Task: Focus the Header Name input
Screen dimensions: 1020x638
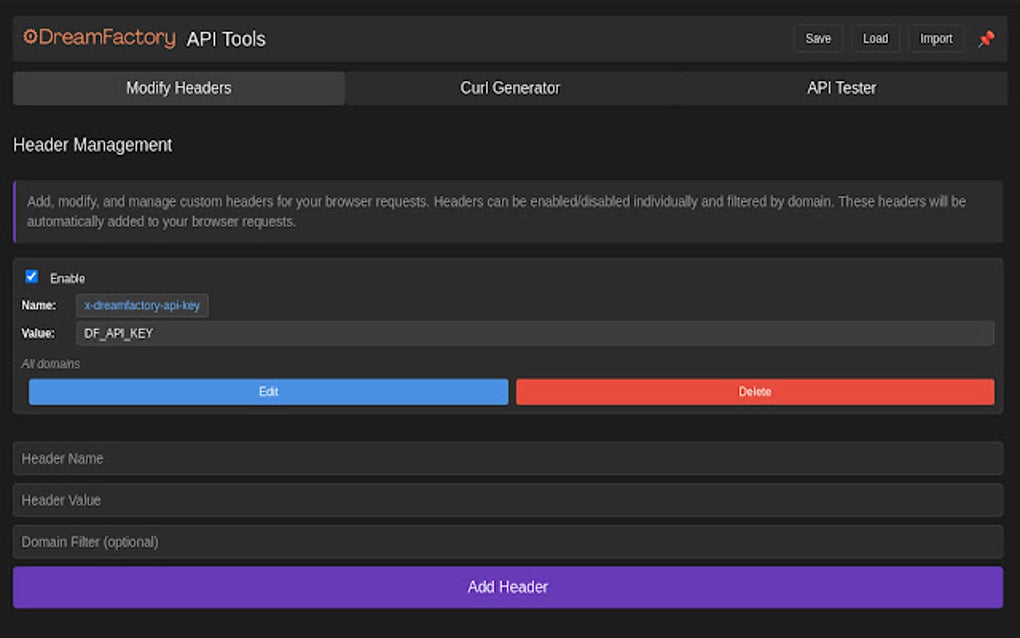Action: point(507,458)
